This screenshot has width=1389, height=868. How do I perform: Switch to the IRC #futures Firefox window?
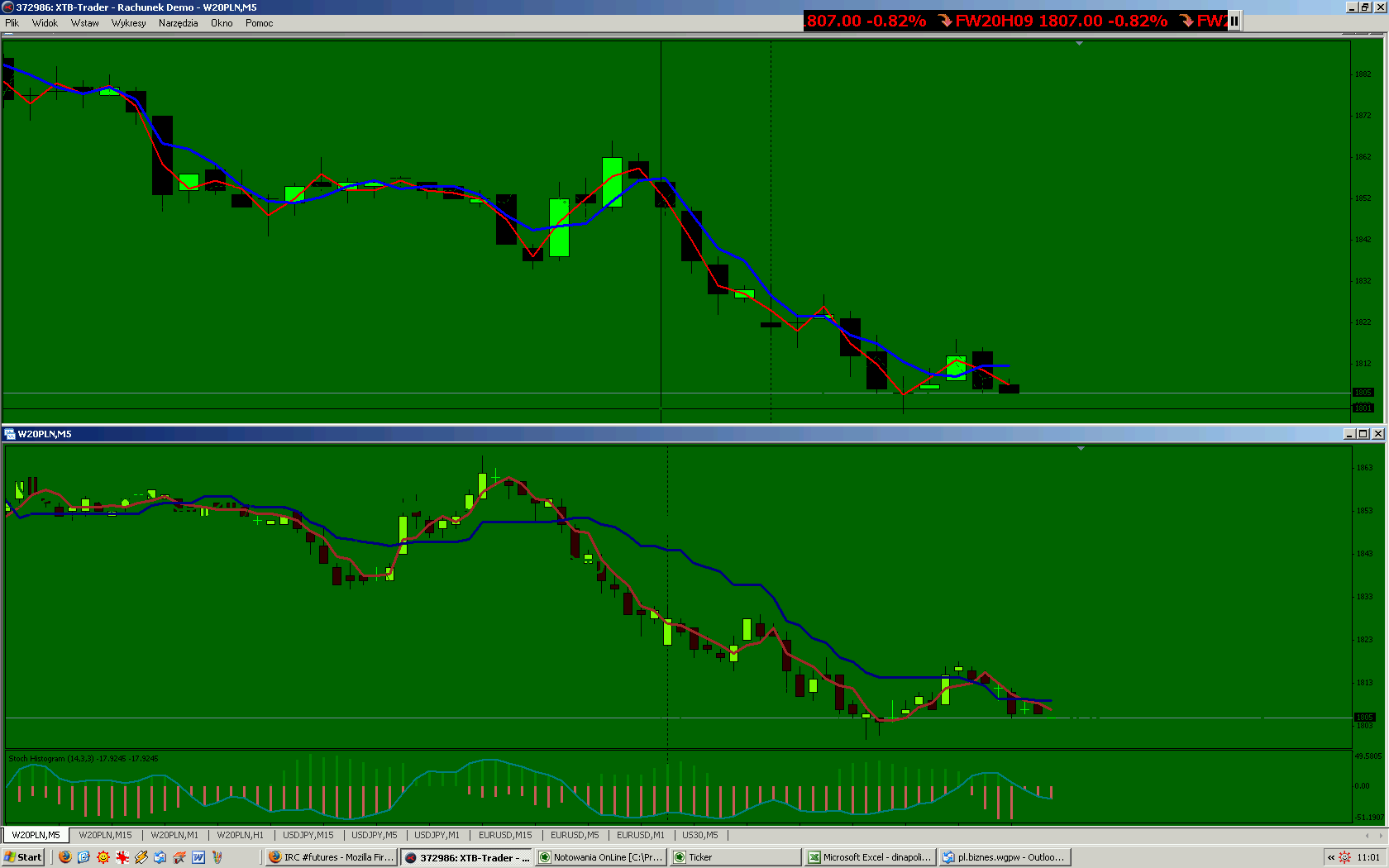[x=332, y=857]
